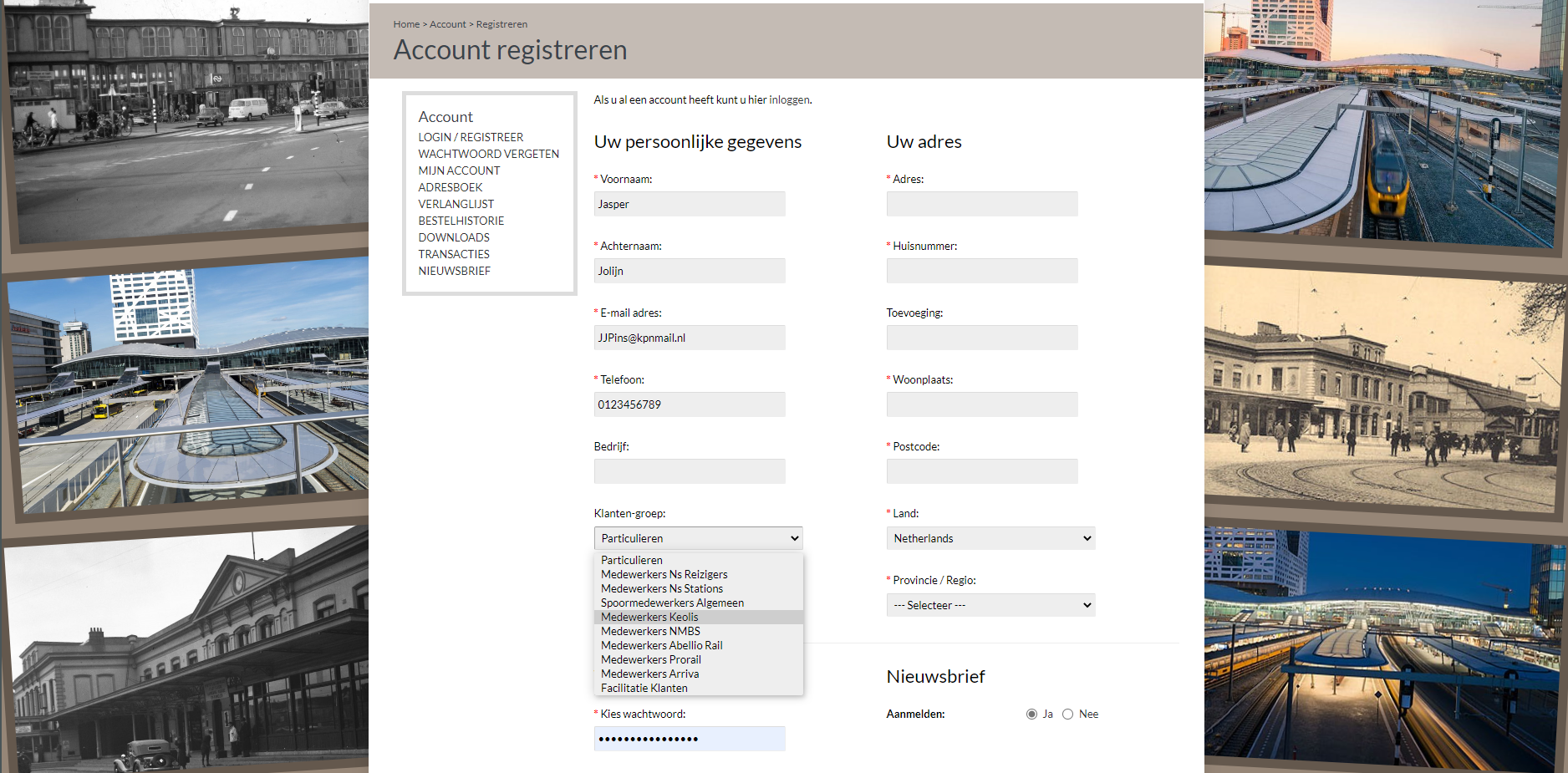Click the Telefoon input field
1568x773 pixels.
click(x=690, y=404)
